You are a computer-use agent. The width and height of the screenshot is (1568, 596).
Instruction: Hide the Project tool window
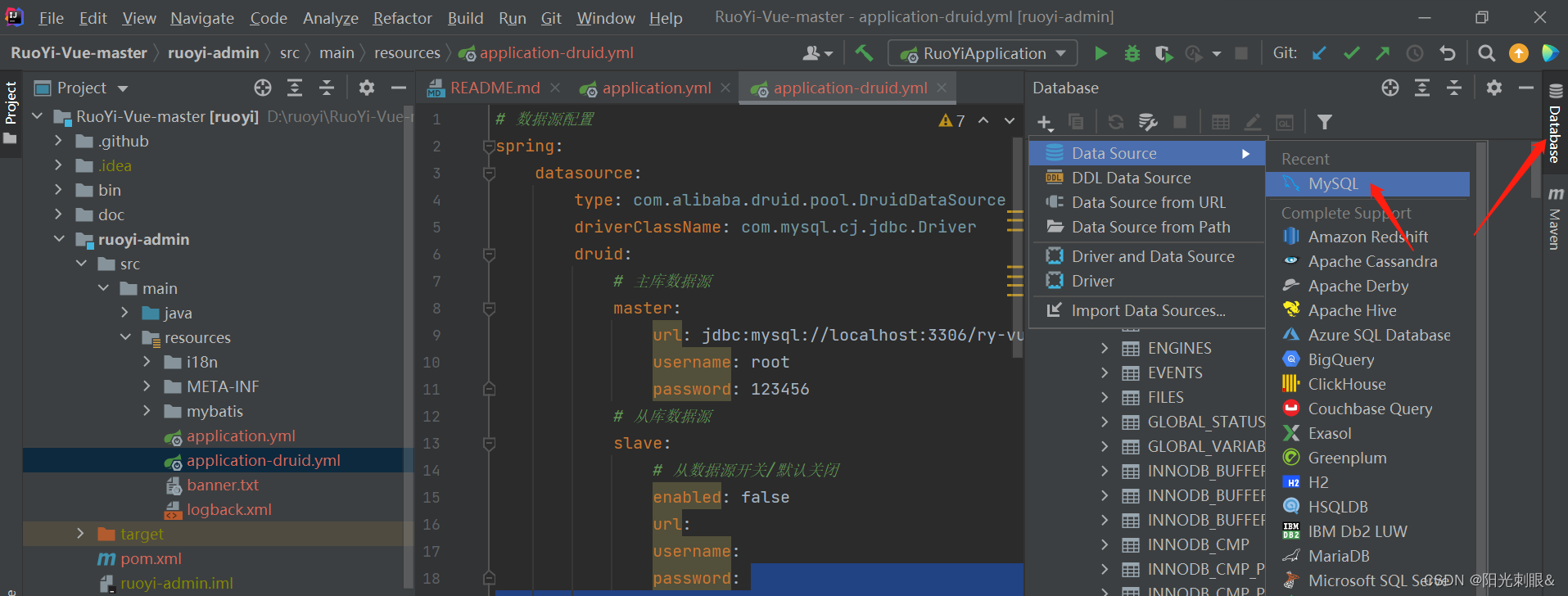399,88
